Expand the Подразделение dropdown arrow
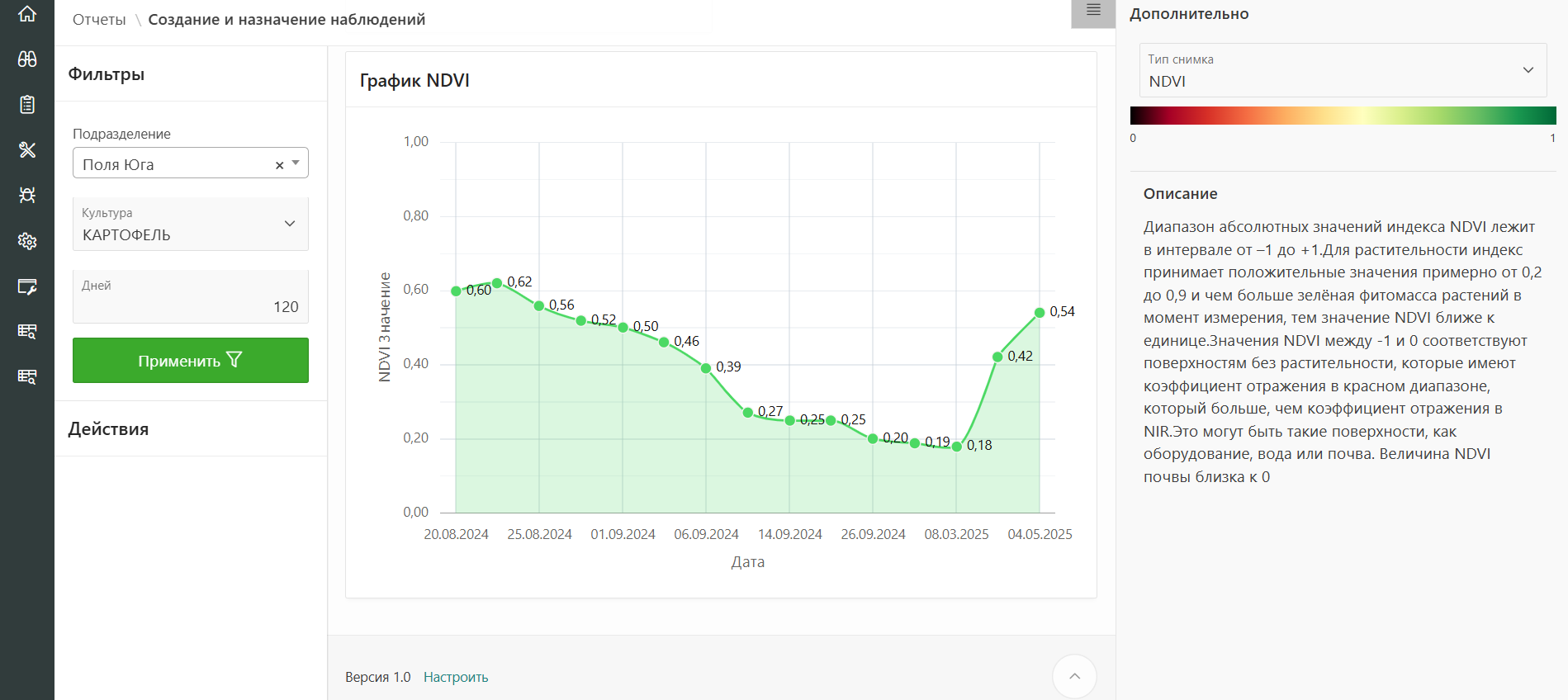 pyautogui.click(x=296, y=163)
